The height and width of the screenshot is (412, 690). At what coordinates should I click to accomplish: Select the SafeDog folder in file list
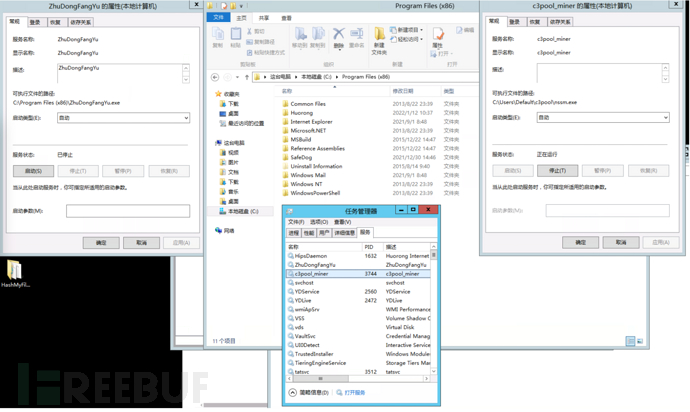click(301, 157)
